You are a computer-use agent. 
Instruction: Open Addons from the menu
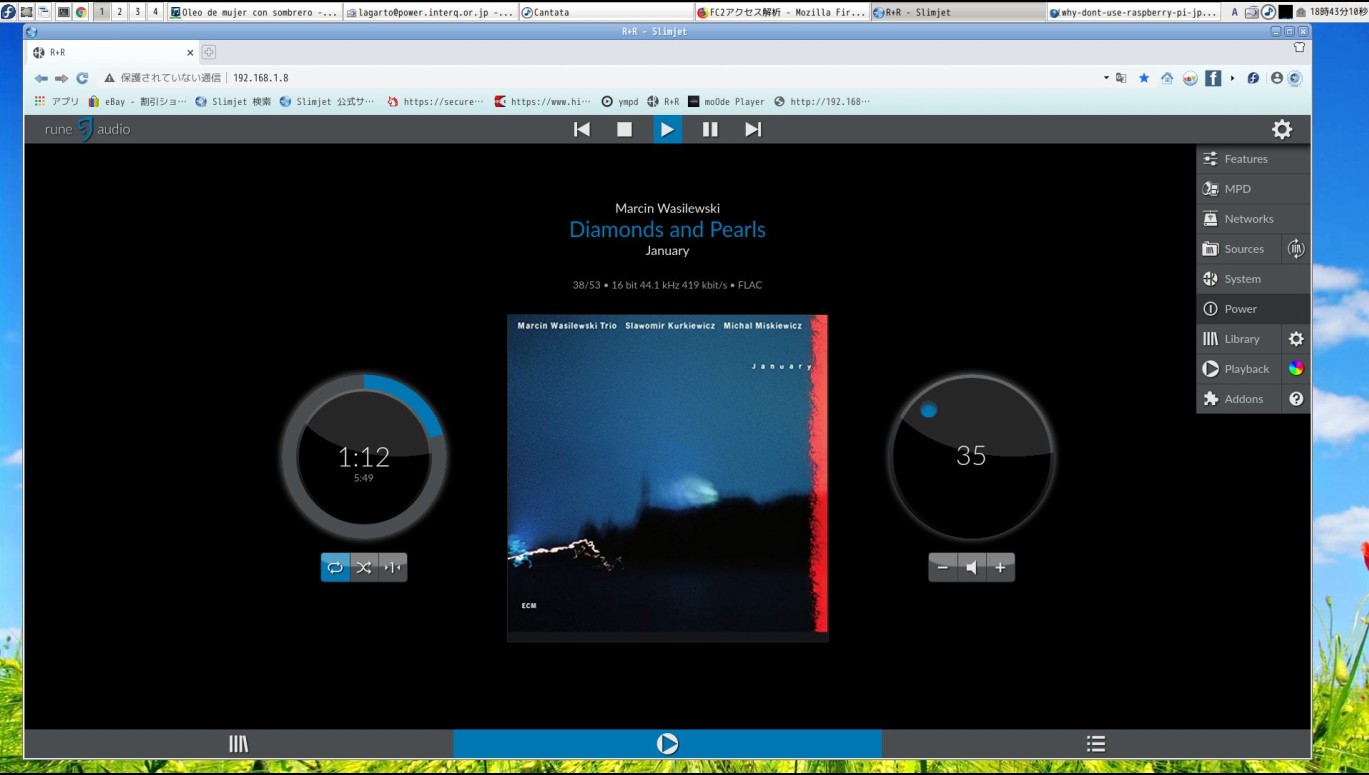(1243, 399)
